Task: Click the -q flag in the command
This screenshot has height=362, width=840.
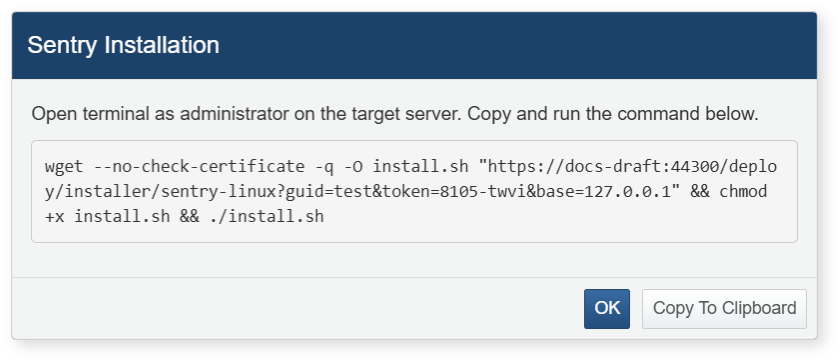Action: click(324, 167)
